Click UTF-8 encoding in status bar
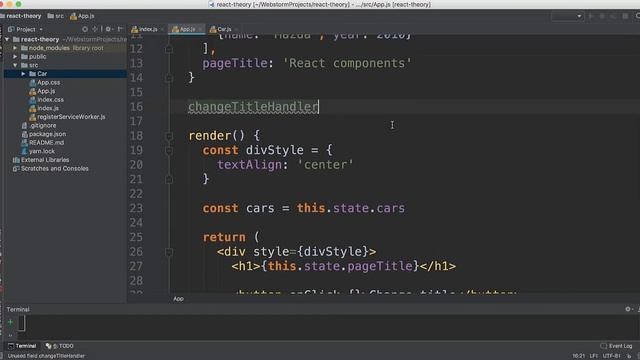 coord(611,356)
